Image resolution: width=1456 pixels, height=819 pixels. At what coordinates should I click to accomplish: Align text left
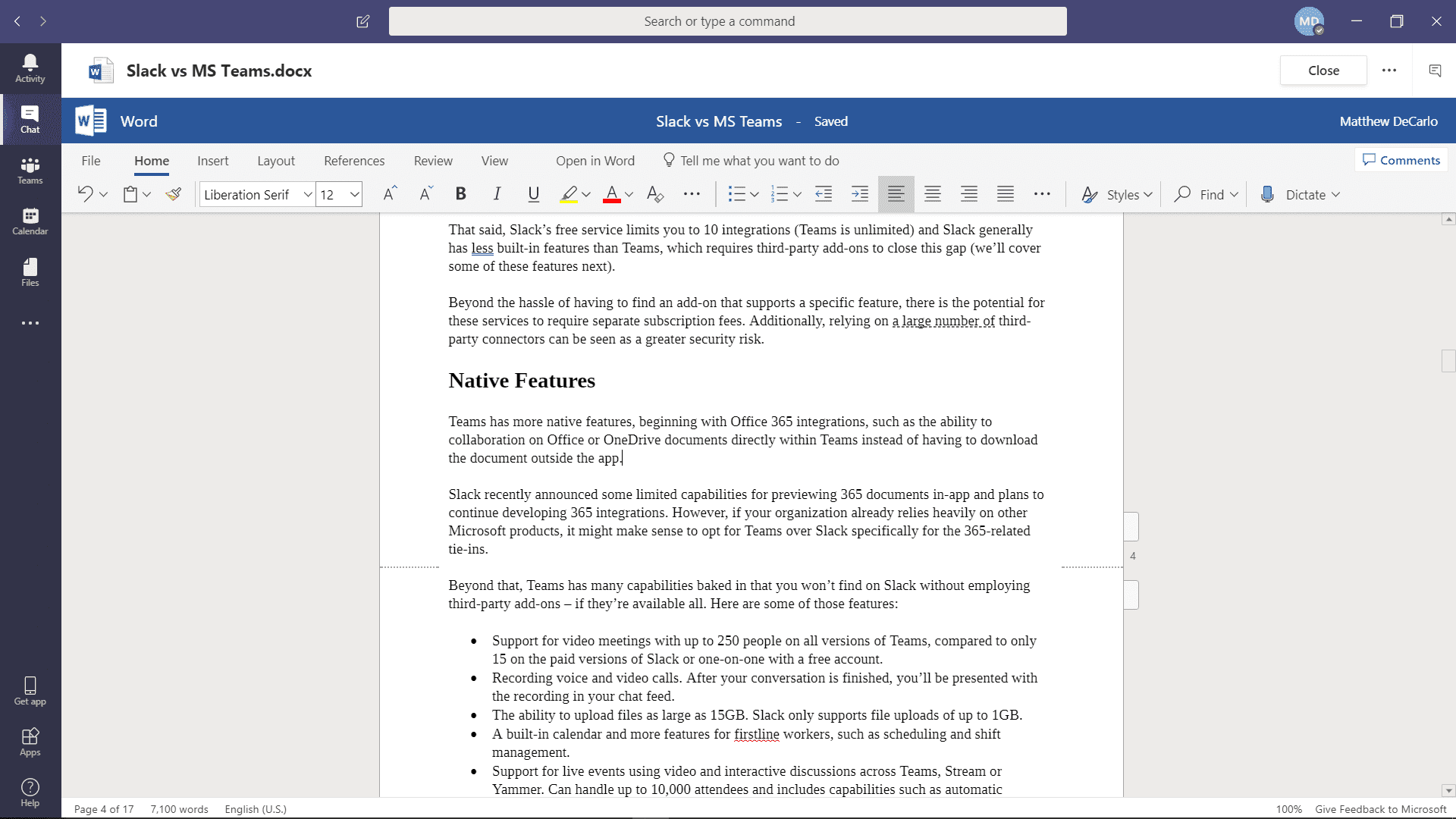coord(896,194)
